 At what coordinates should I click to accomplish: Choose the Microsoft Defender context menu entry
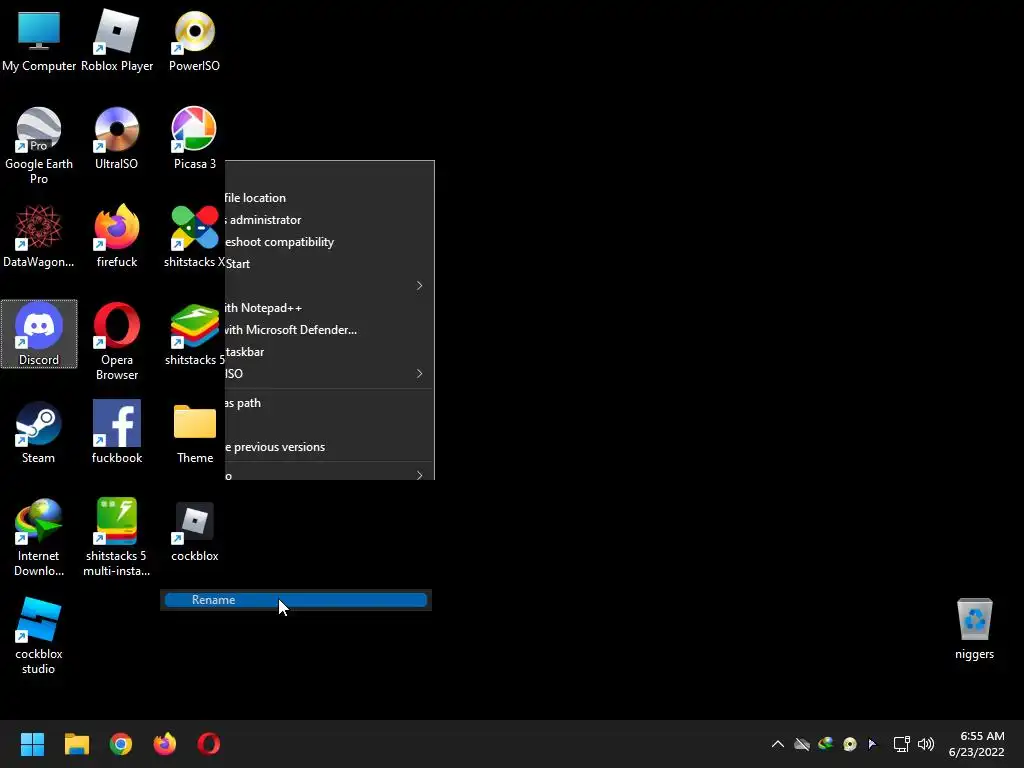[x=329, y=330]
